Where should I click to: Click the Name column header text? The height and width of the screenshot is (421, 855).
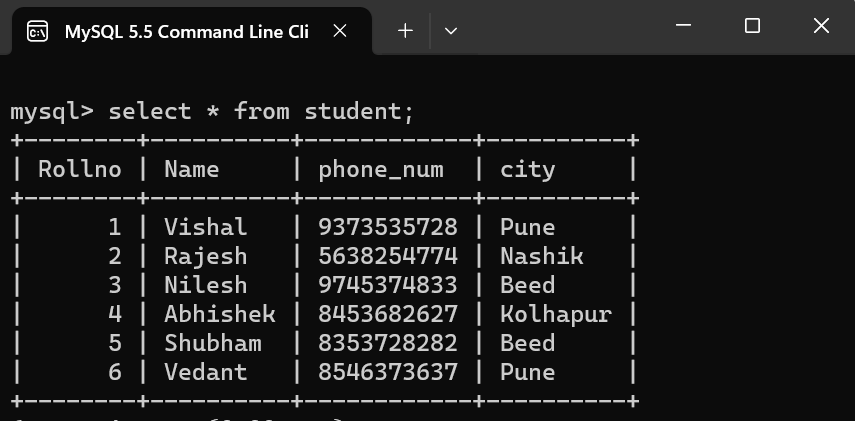[192, 170]
